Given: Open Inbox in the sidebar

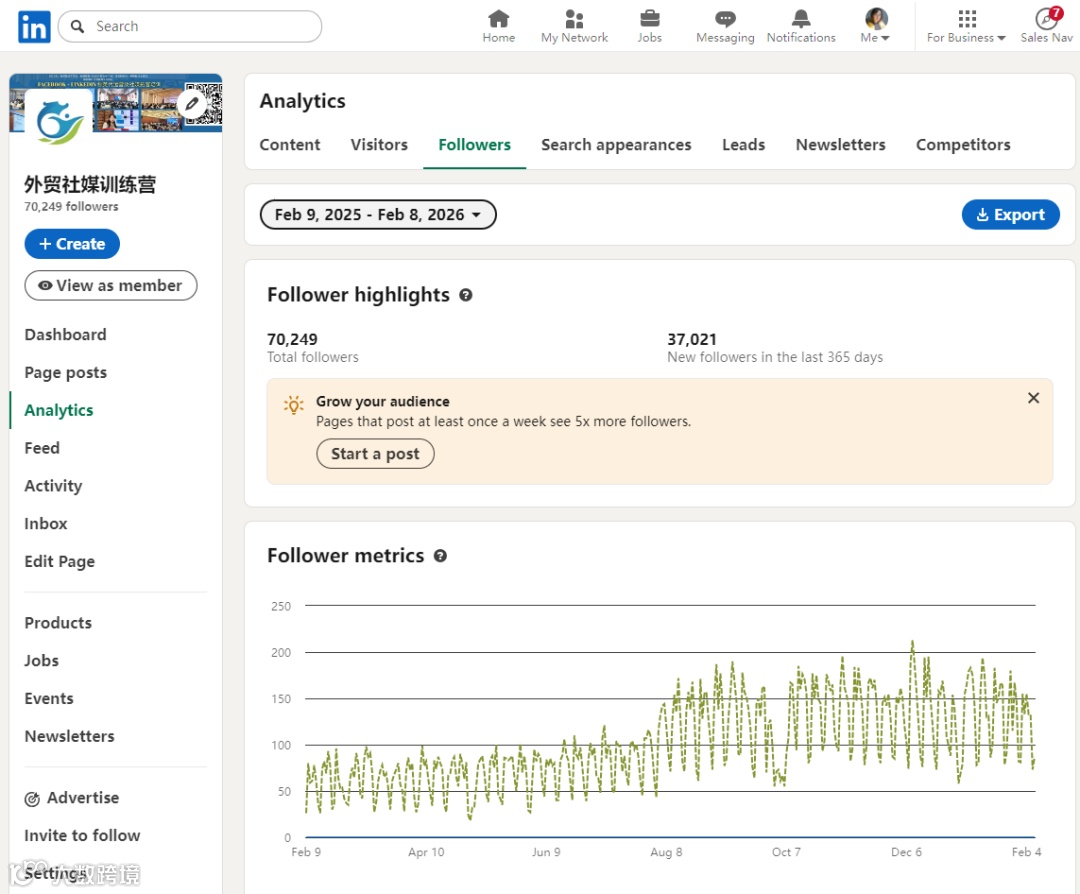Looking at the screenshot, I should click(45, 524).
